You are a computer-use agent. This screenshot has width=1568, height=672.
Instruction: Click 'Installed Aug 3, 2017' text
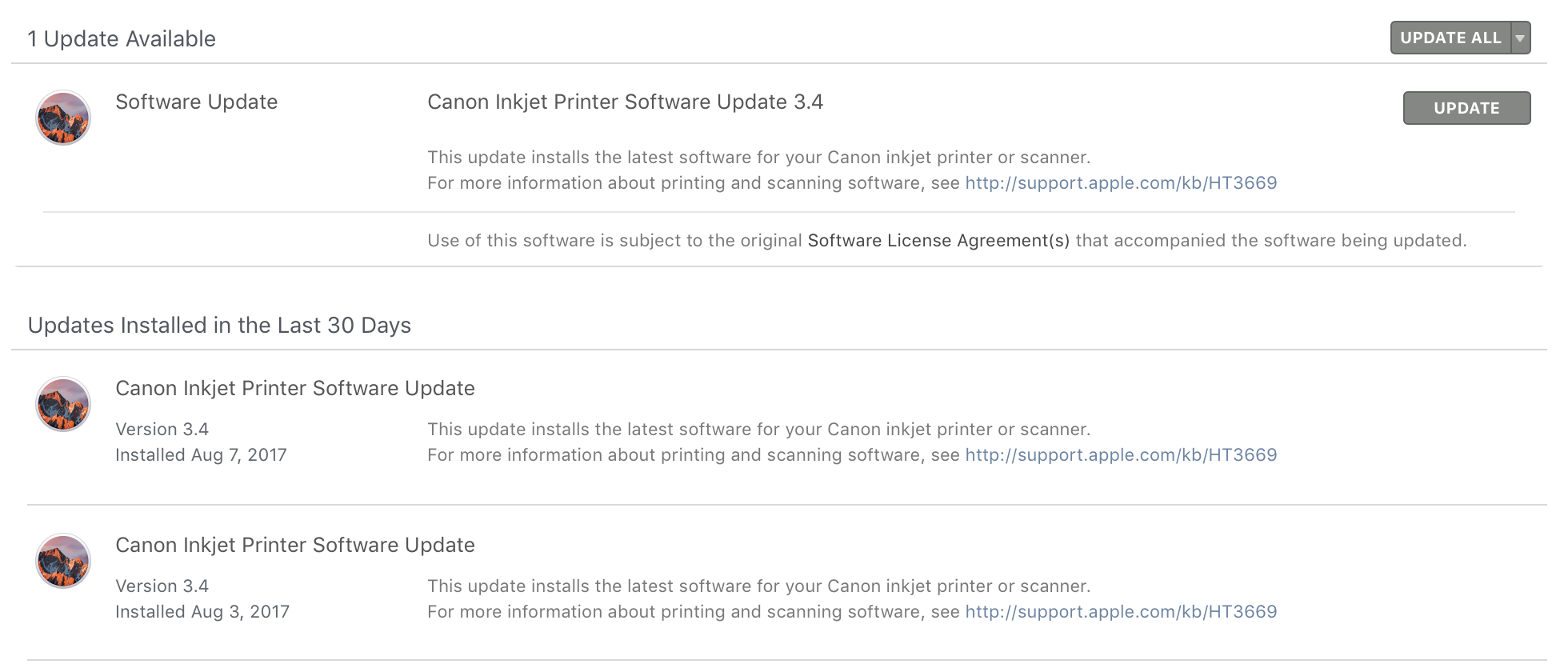(202, 612)
